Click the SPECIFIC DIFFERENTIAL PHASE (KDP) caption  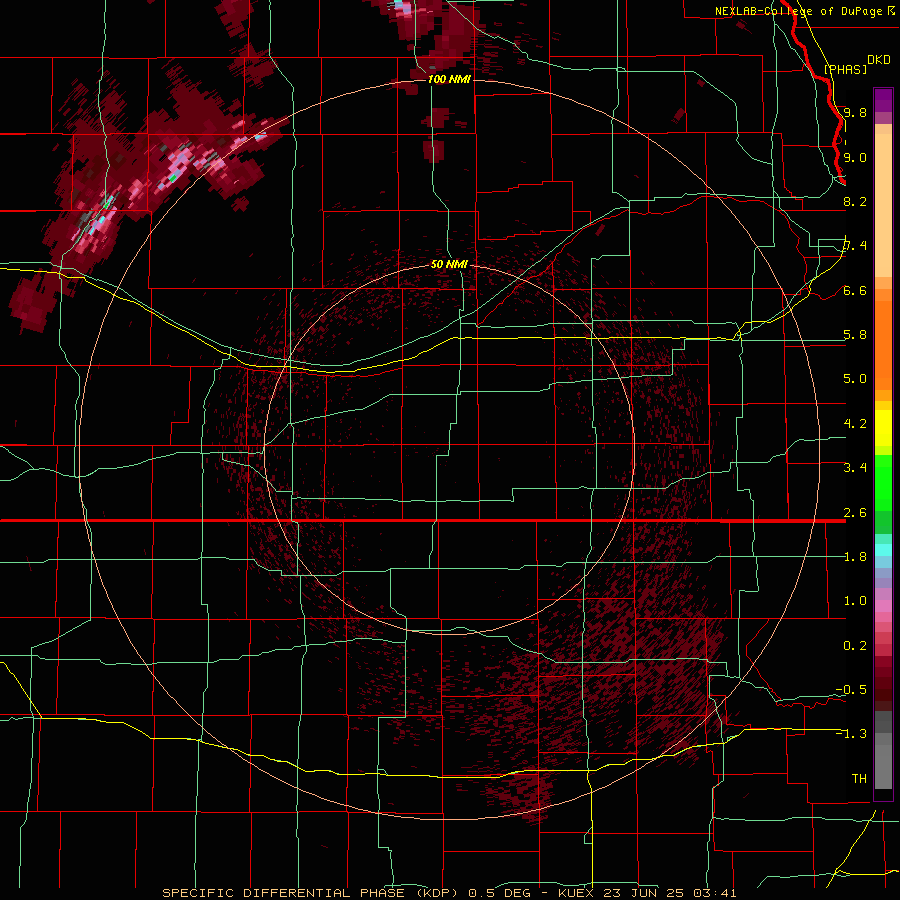310,893
